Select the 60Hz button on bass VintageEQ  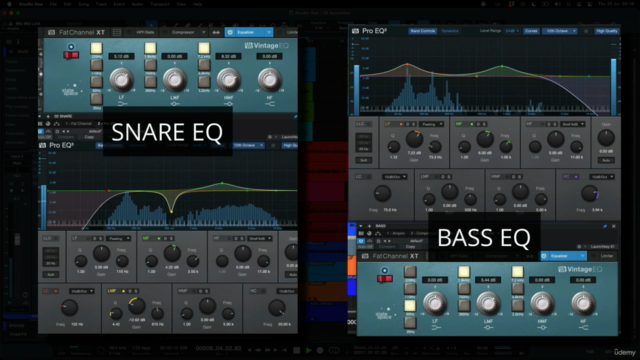(x=410, y=306)
